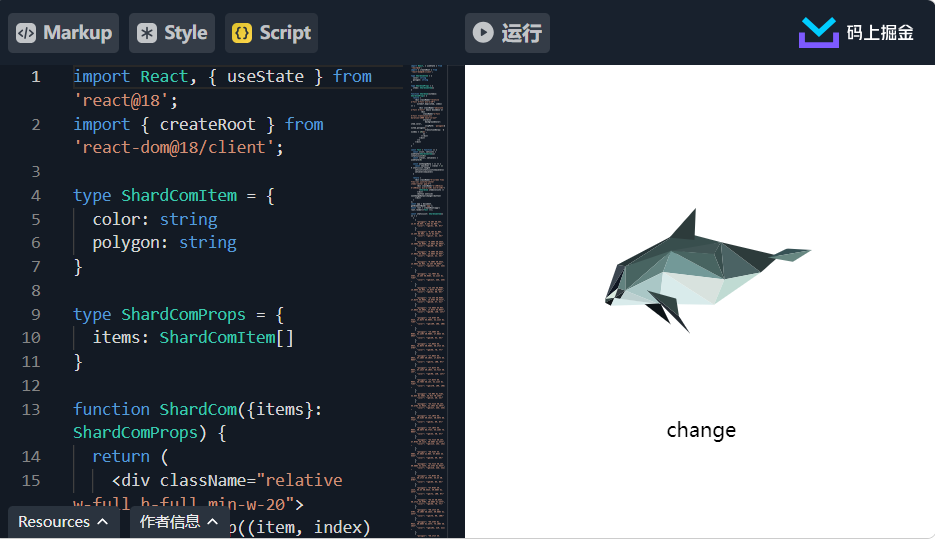Click 'react-dom@18/client' string in code
This screenshot has width=935, height=540.
click(174, 147)
